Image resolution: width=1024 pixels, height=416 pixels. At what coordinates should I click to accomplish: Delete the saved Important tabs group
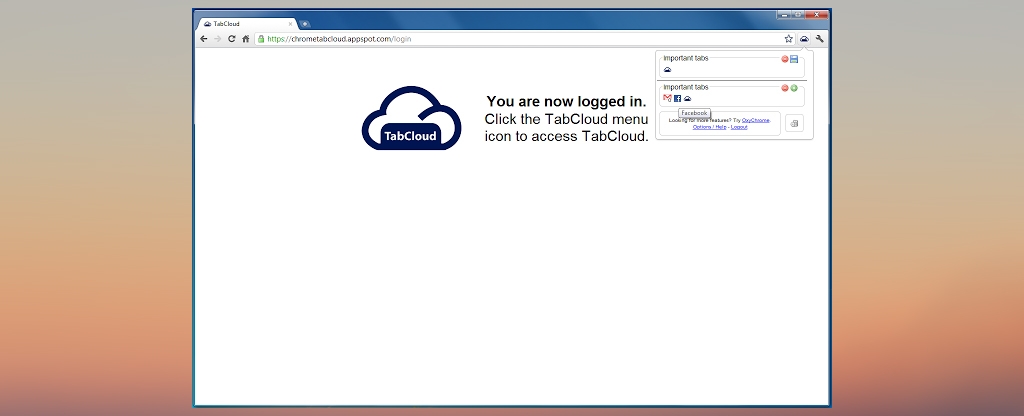pos(785,88)
